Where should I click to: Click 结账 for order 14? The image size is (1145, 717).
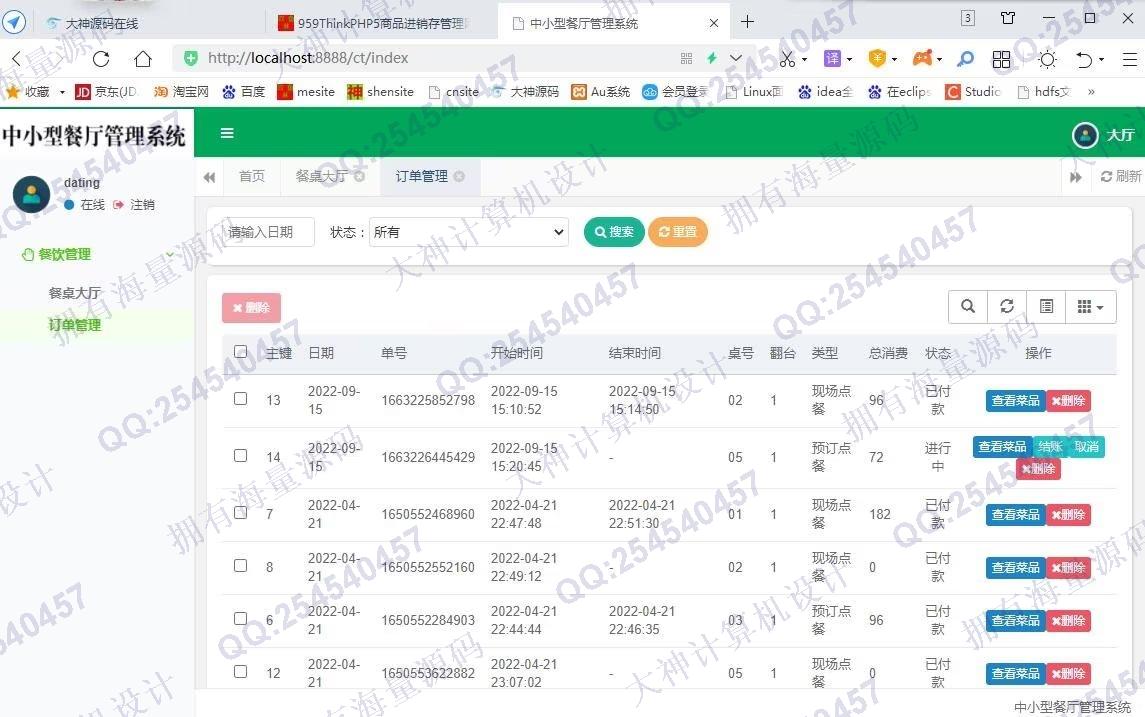(1050, 447)
